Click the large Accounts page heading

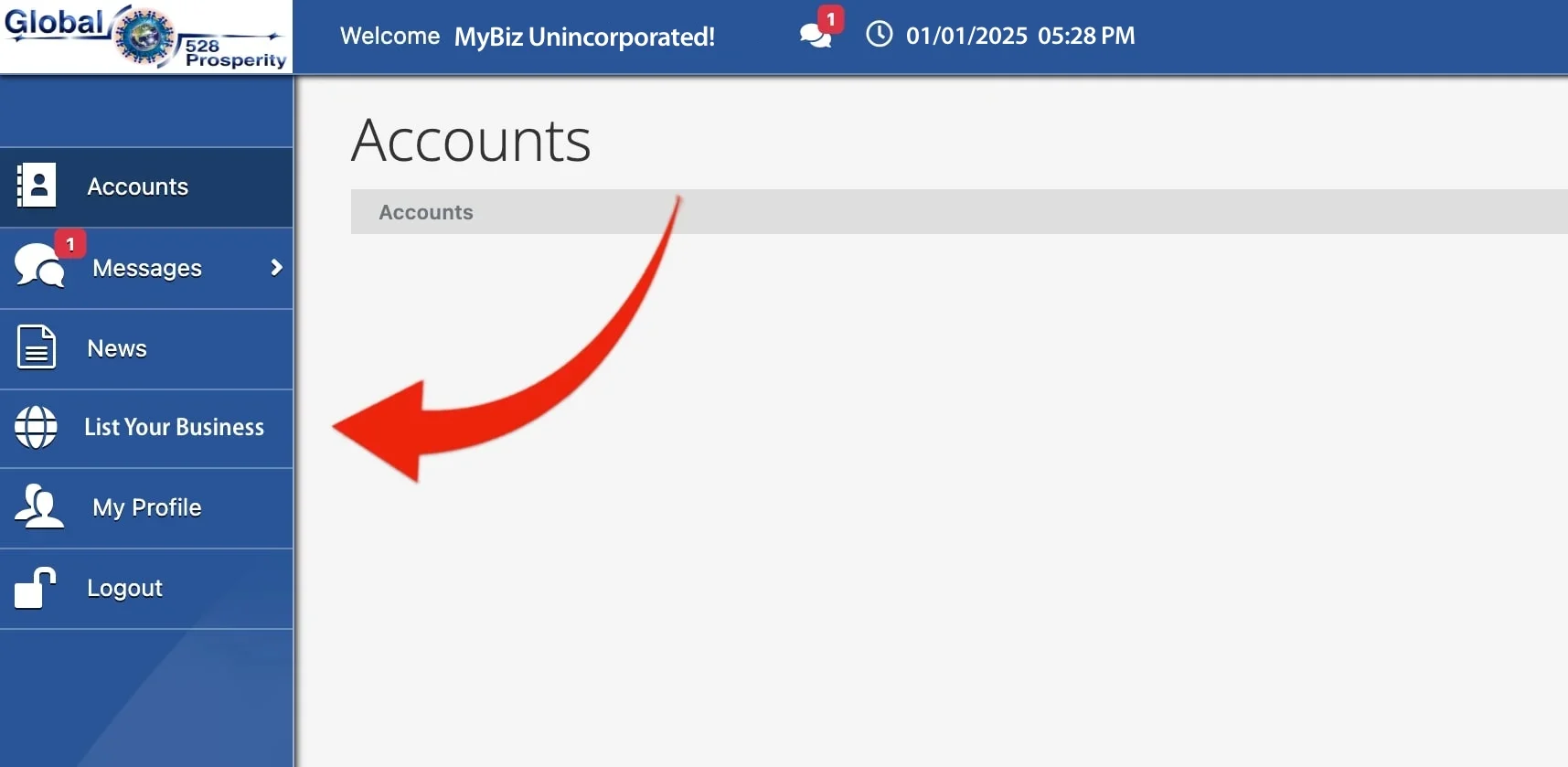(x=471, y=141)
